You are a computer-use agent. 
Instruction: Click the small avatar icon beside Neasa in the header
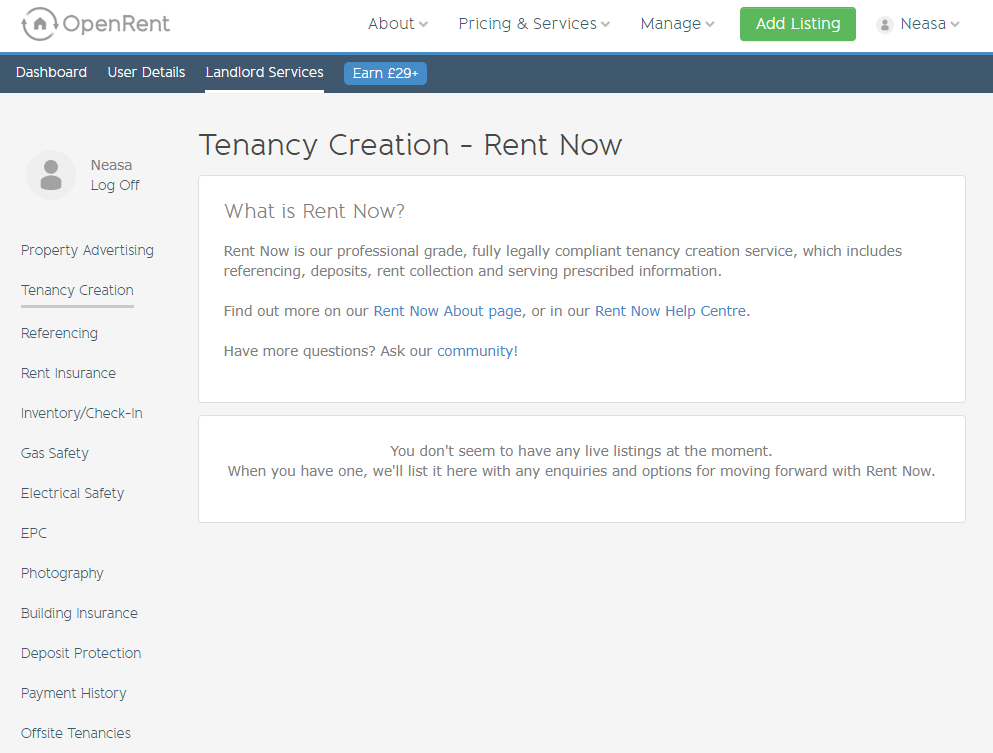[885, 25]
